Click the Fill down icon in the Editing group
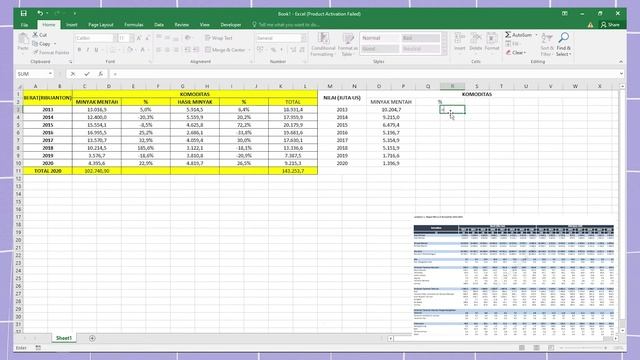640x360 pixels. click(508, 44)
